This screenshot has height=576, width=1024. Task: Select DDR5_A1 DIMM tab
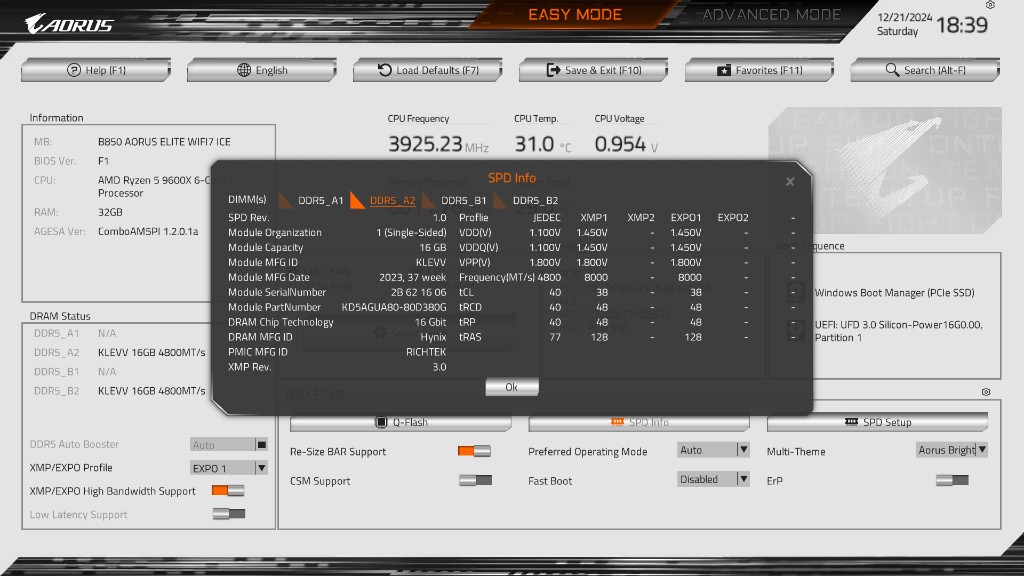point(320,200)
